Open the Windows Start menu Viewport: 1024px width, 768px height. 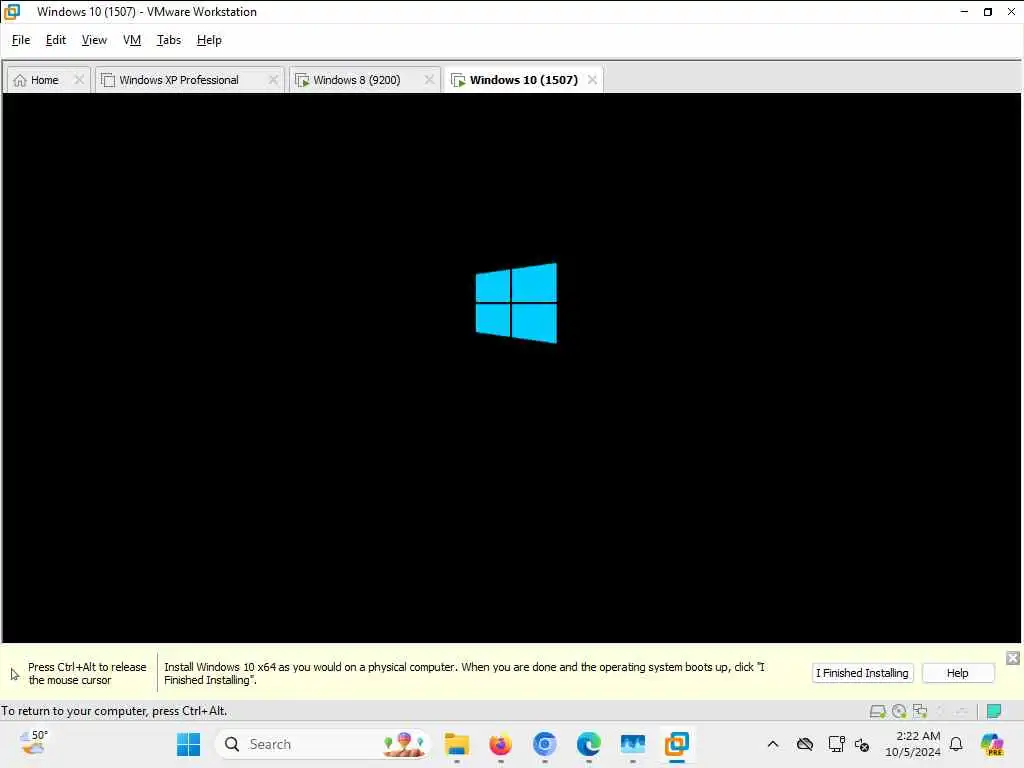click(189, 744)
